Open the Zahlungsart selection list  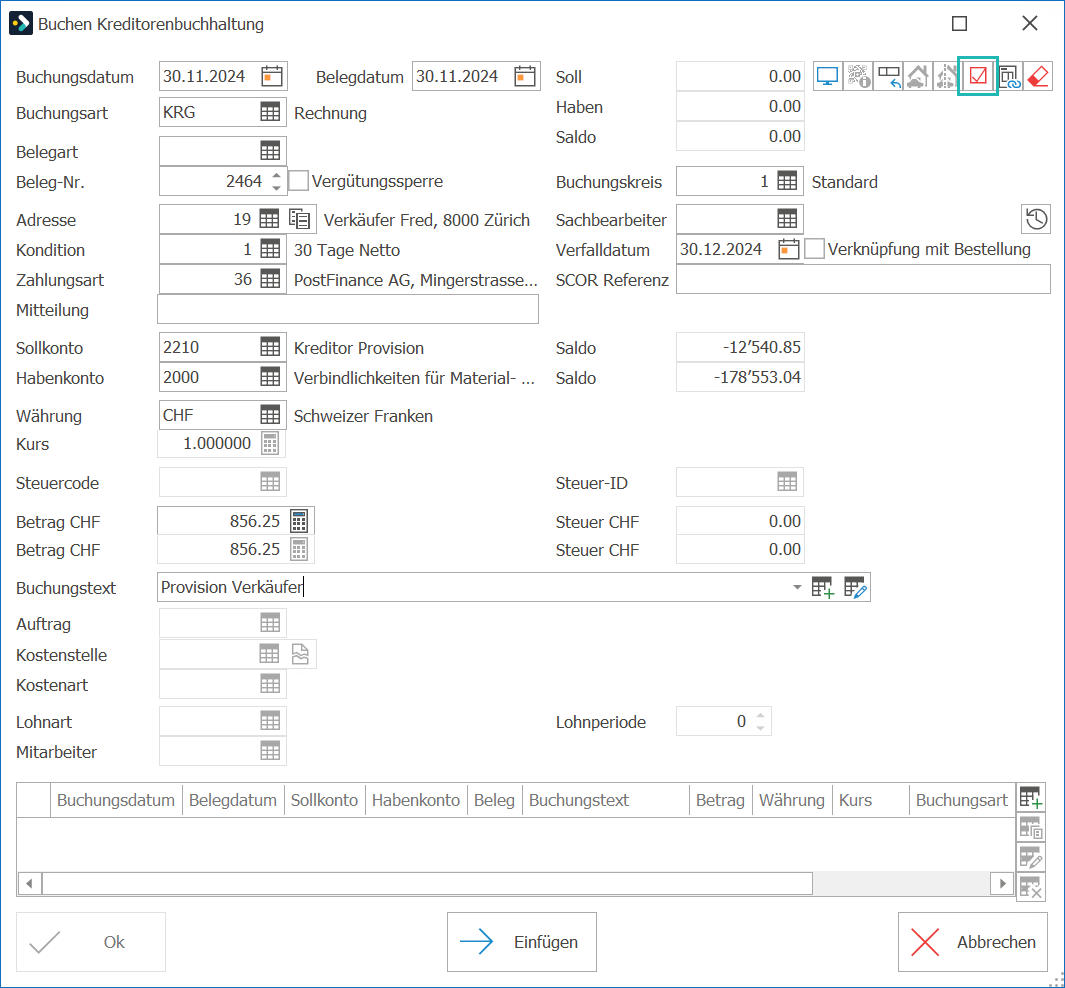tap(270, 279)
